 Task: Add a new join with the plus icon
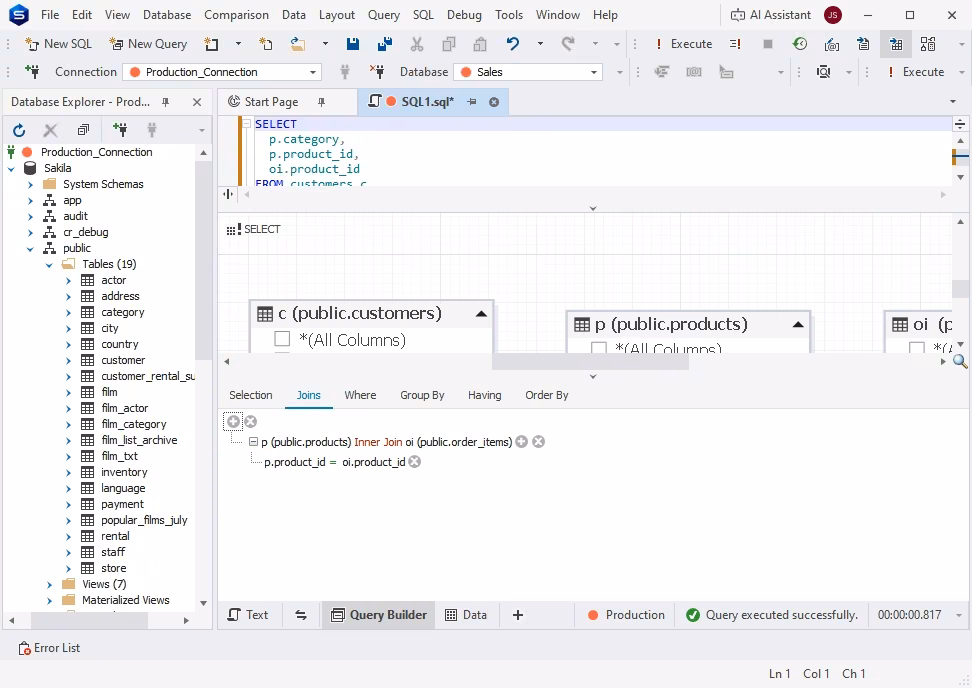(234, 422)
